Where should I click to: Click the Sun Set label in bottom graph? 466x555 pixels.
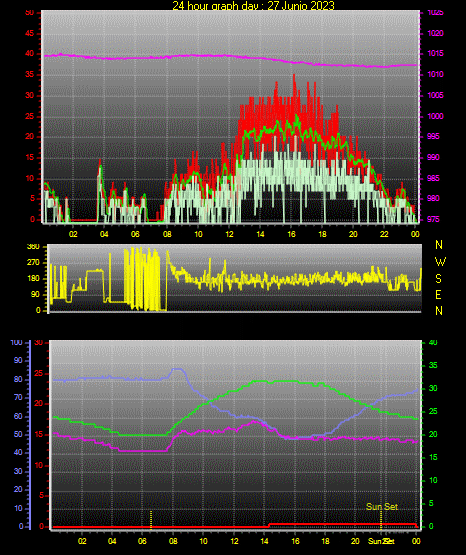tap(382, 507)
